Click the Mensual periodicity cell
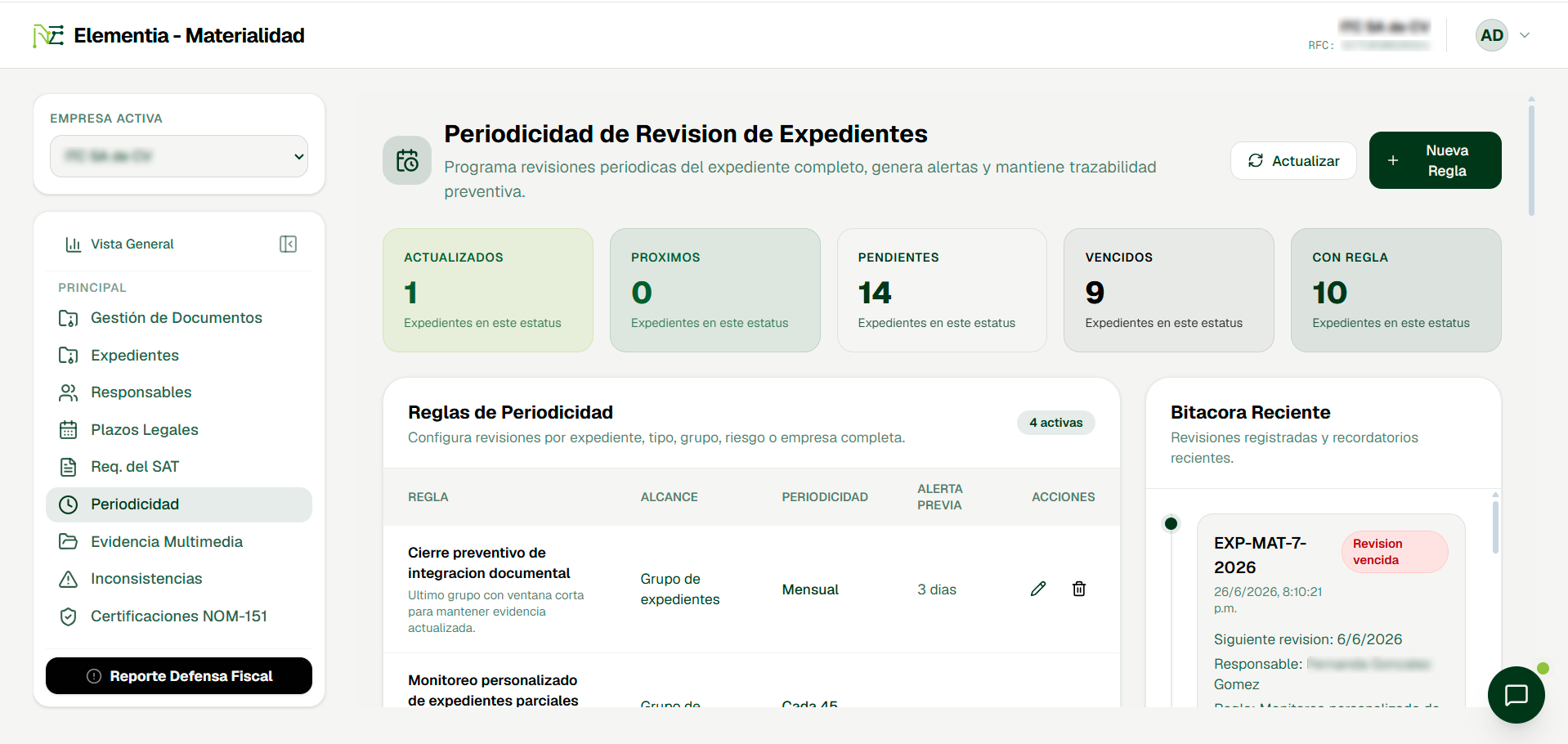The image size is (1568, 744). [810, 589]
